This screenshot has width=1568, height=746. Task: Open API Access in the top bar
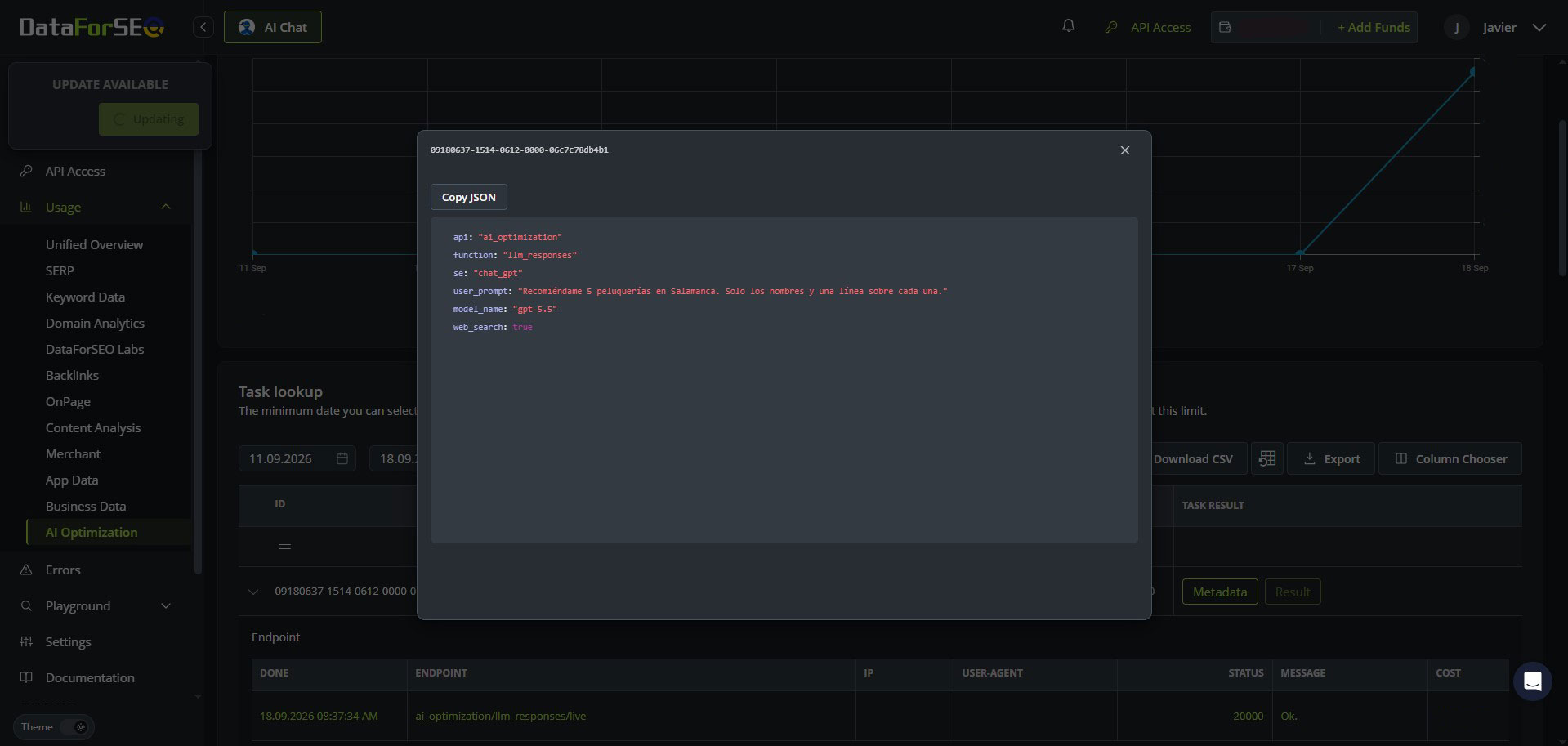click(1148, 27)
